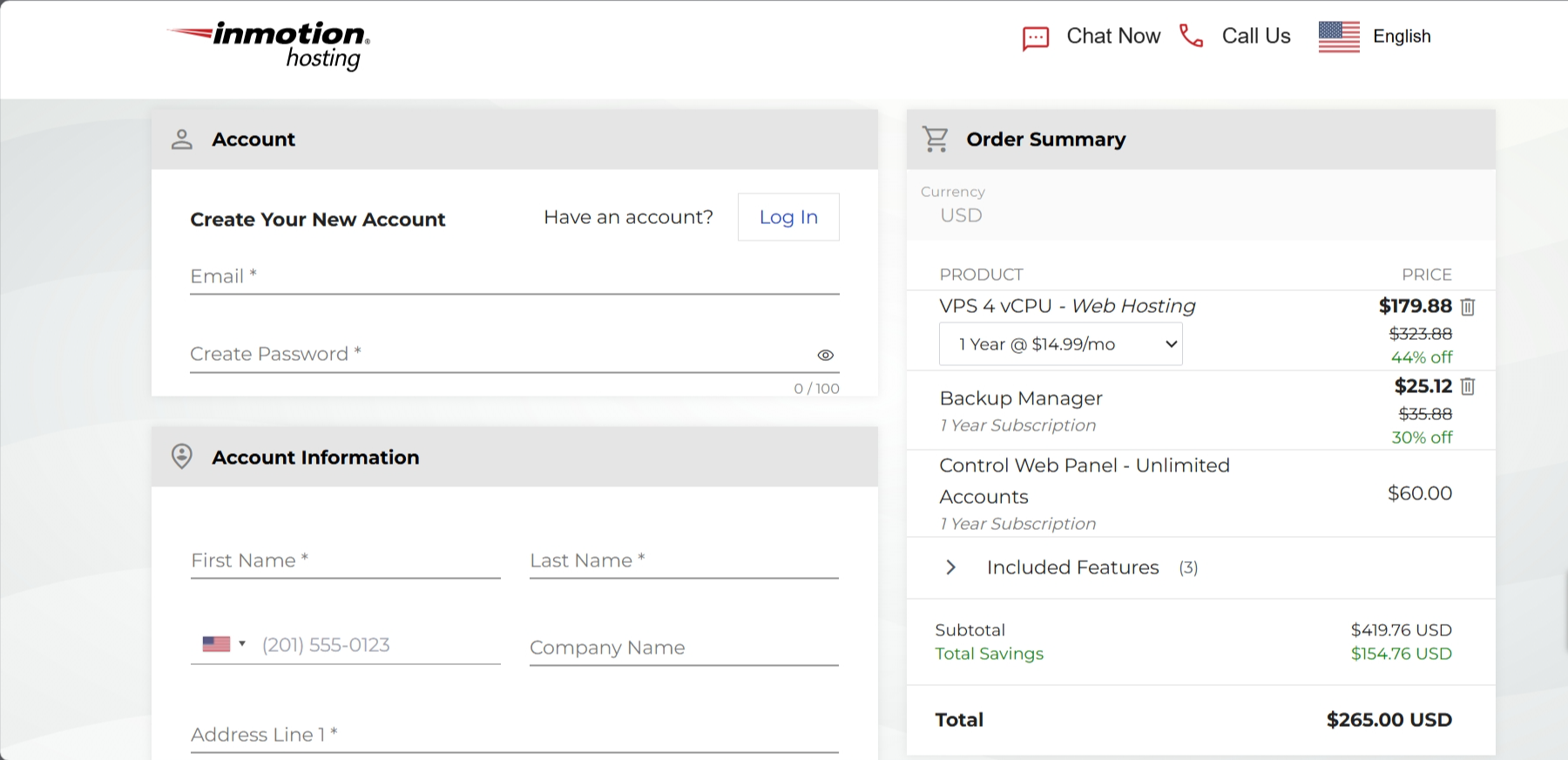Viewport: 1568px width, 760px height.
Task: Click the Account Information location pin icon
Action: coord(182,456)
